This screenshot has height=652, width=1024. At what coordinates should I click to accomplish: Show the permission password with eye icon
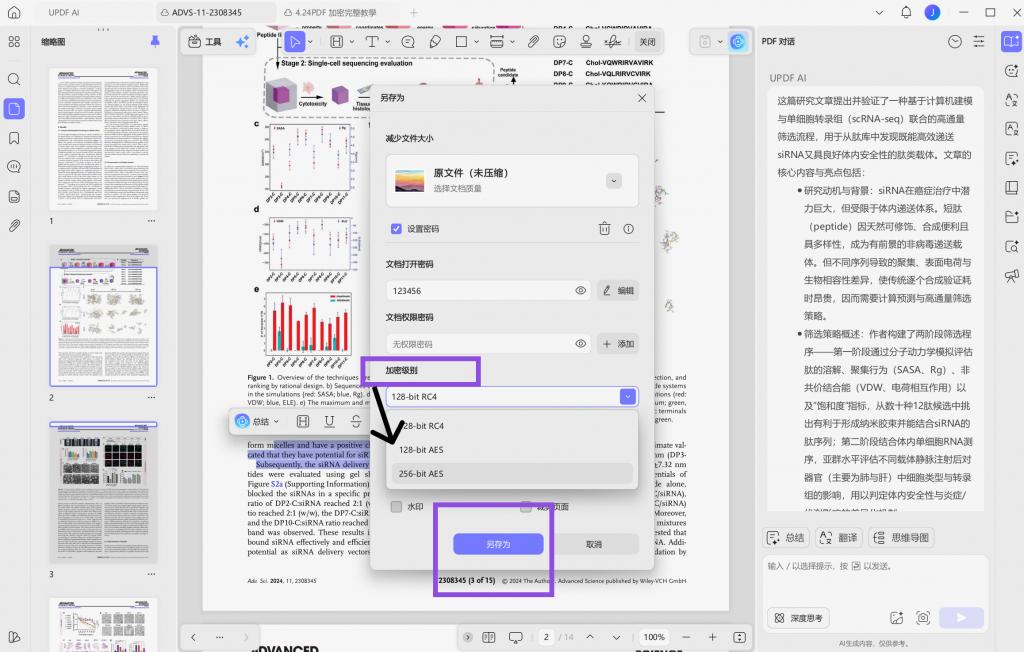pyautogui.click(x=581, y=344)
